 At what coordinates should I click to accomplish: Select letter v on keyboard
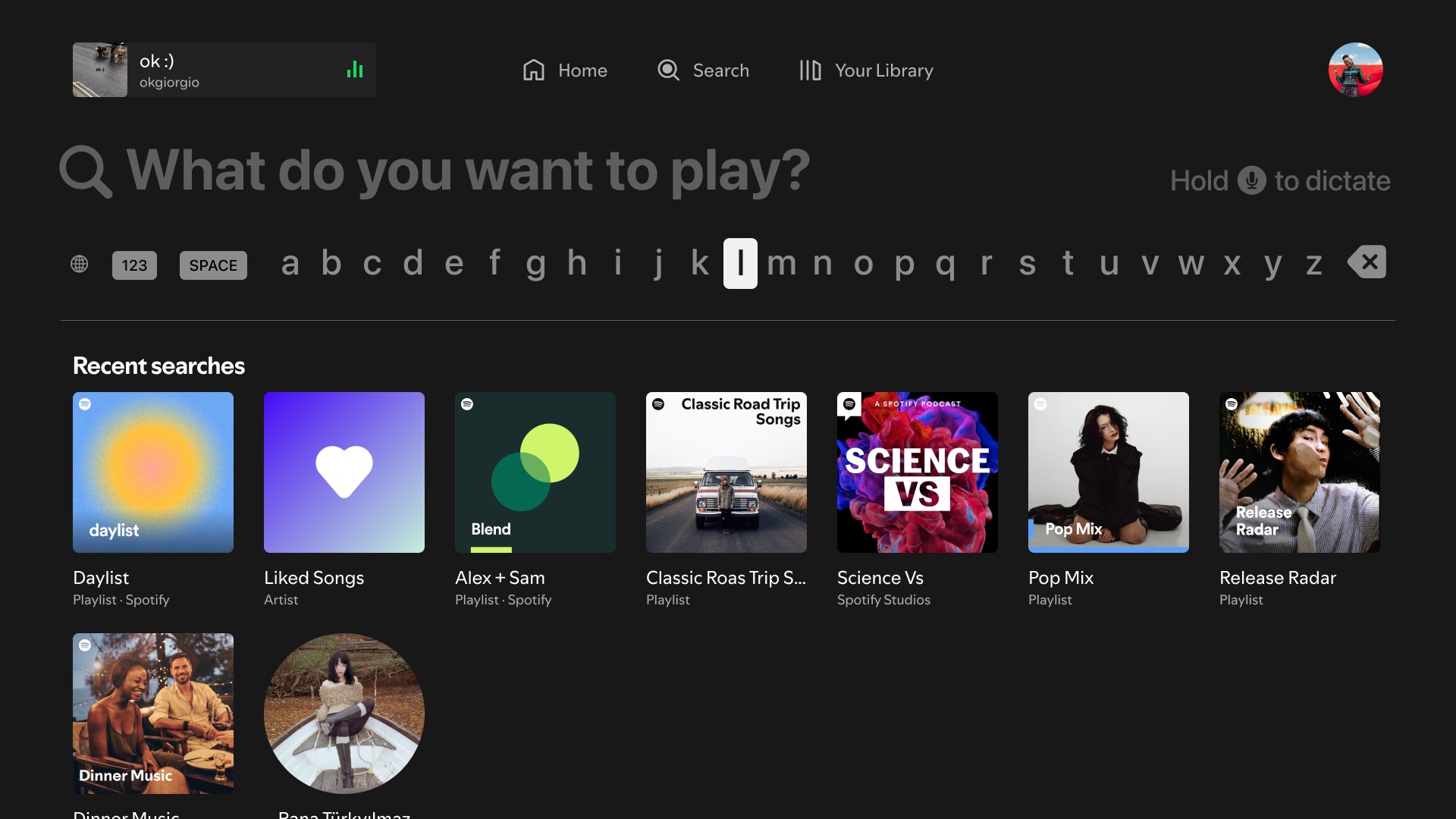[1150, 264]
